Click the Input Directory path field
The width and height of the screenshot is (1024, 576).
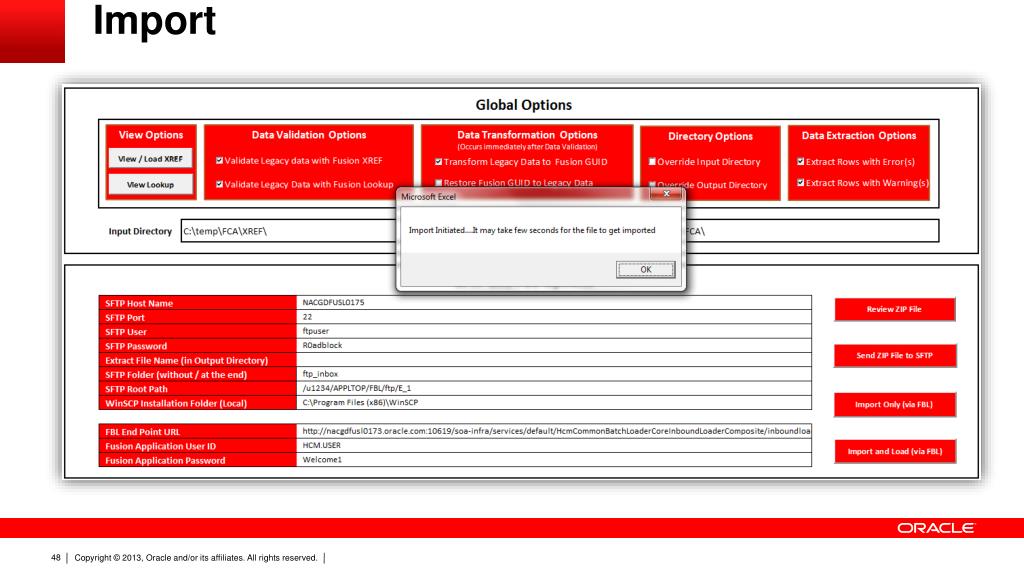289,231
